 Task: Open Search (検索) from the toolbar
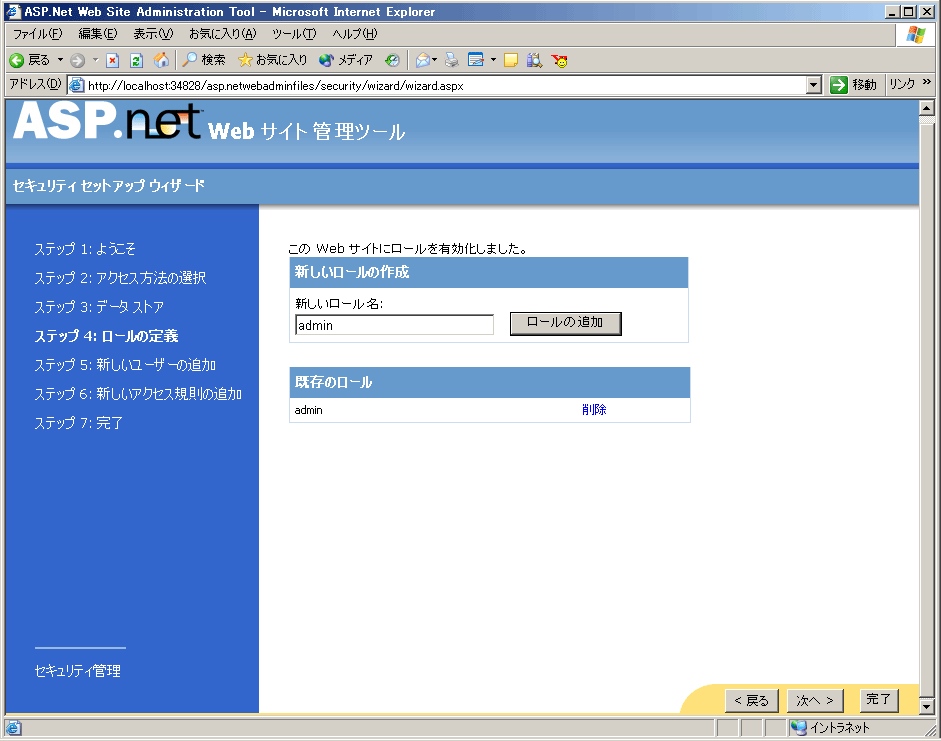click(x=204, y=60)
